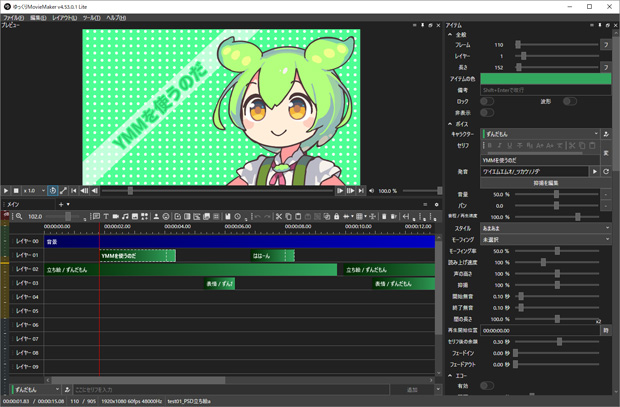Click the button at right of 長さ slider
Image resolution: width=620 pixels, height=407 pixels.
point(606,67)
